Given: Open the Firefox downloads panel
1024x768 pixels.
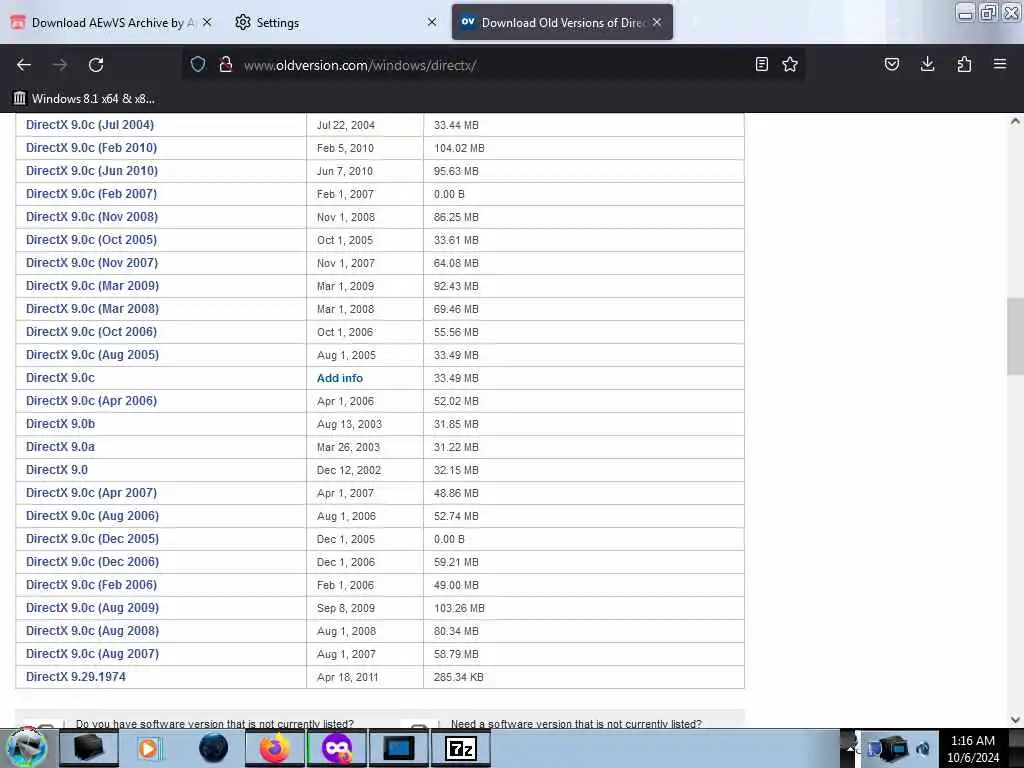Looking at the screenshot, I should [927, 64].
